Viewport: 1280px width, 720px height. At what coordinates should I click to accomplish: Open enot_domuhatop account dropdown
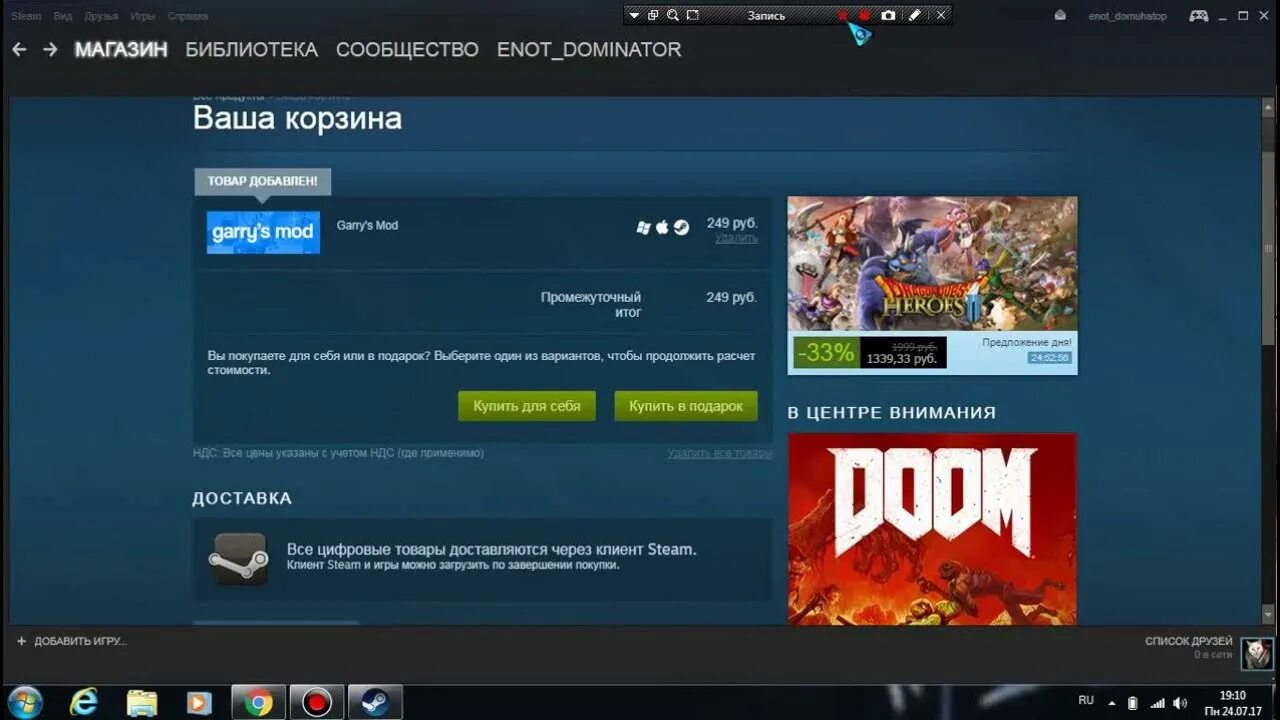pos(1127,16)
